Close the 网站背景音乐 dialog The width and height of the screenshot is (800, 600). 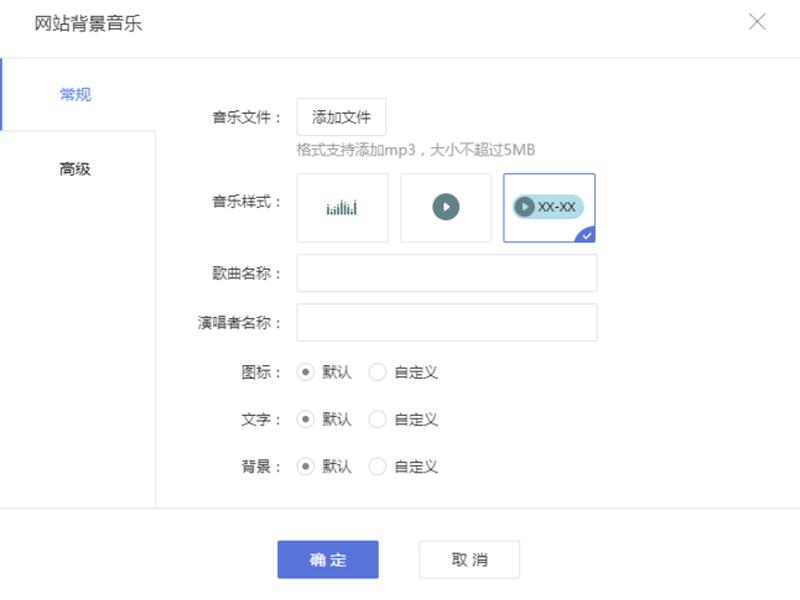757,22
